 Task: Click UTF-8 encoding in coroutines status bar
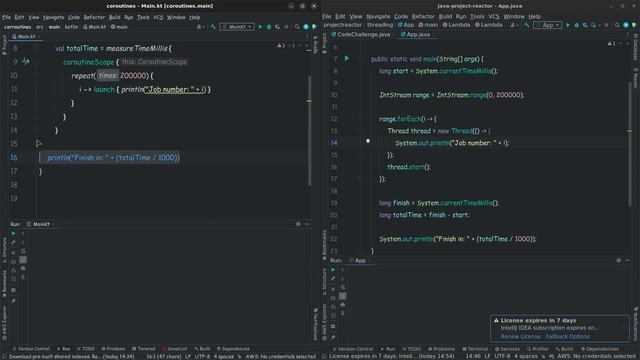click(202, 357)
